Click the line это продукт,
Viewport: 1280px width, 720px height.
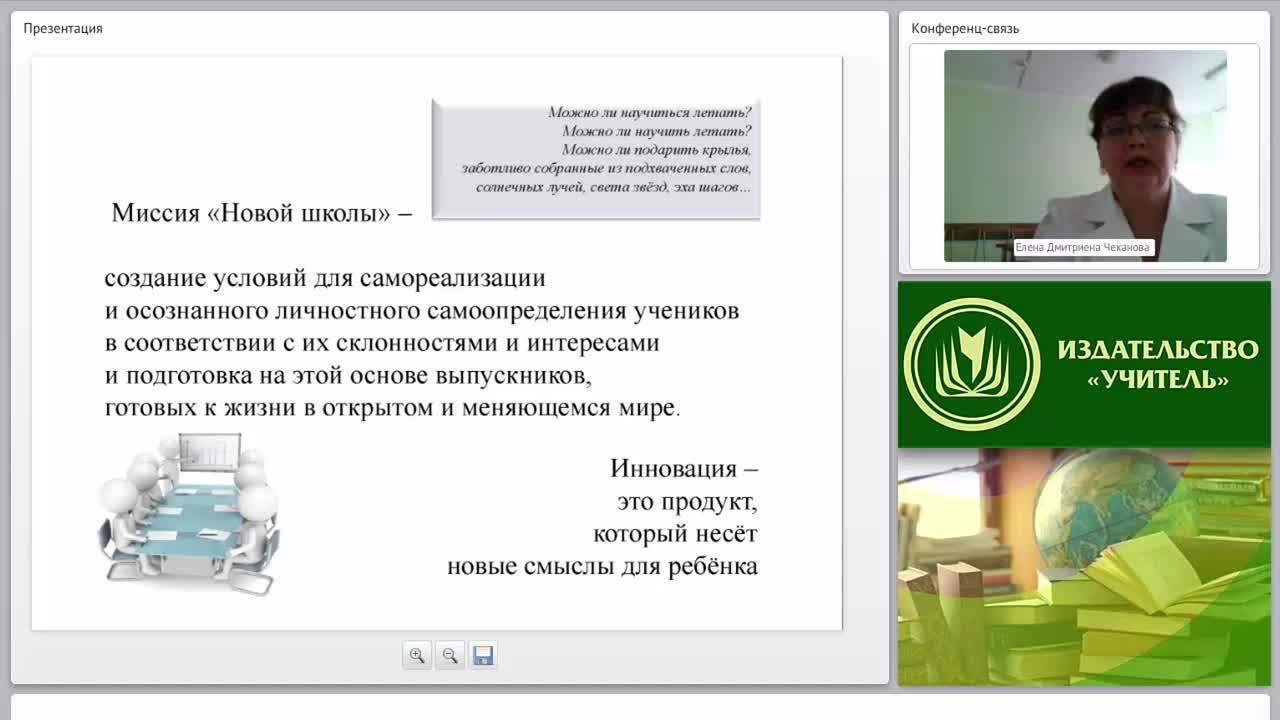pos(687,501)
